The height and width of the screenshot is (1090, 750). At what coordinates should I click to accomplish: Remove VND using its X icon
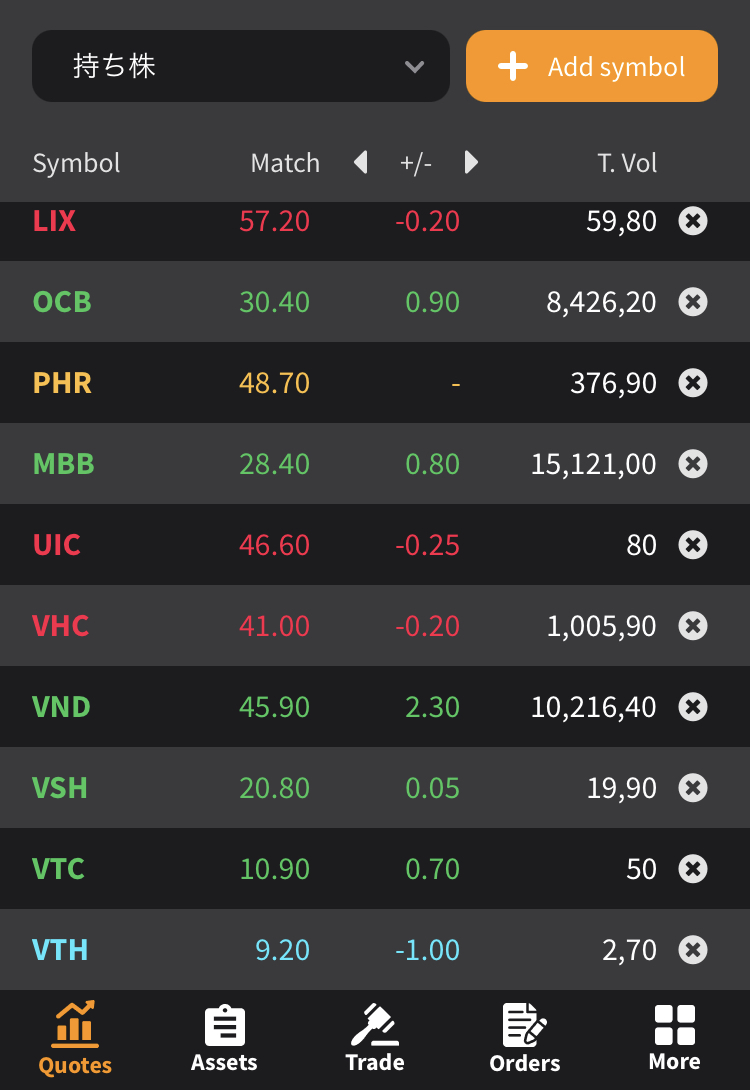[693, 707]
